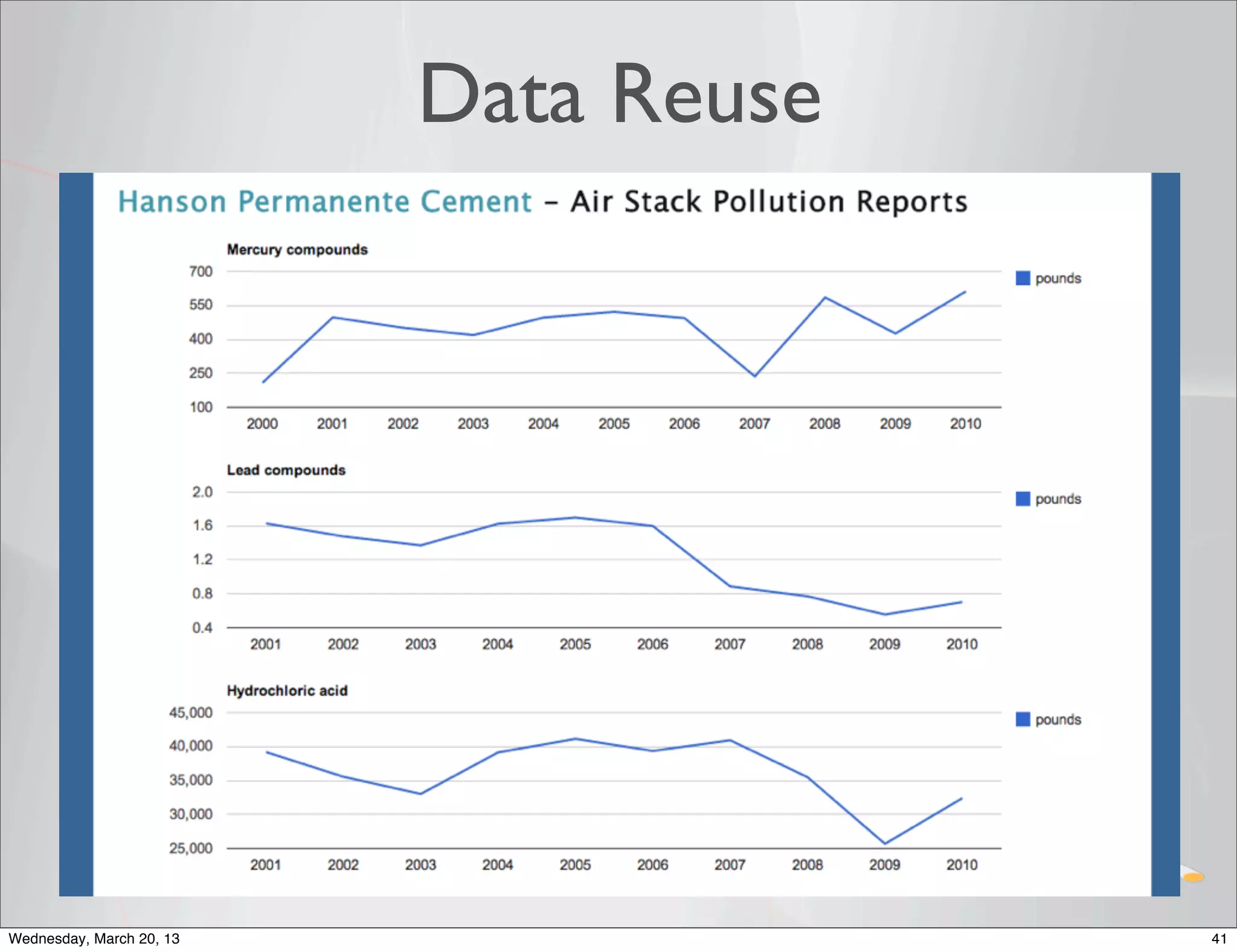Click 'pounds' legend label on Hydrochloric chart
1237x952 pixels.
[1058, 719]
